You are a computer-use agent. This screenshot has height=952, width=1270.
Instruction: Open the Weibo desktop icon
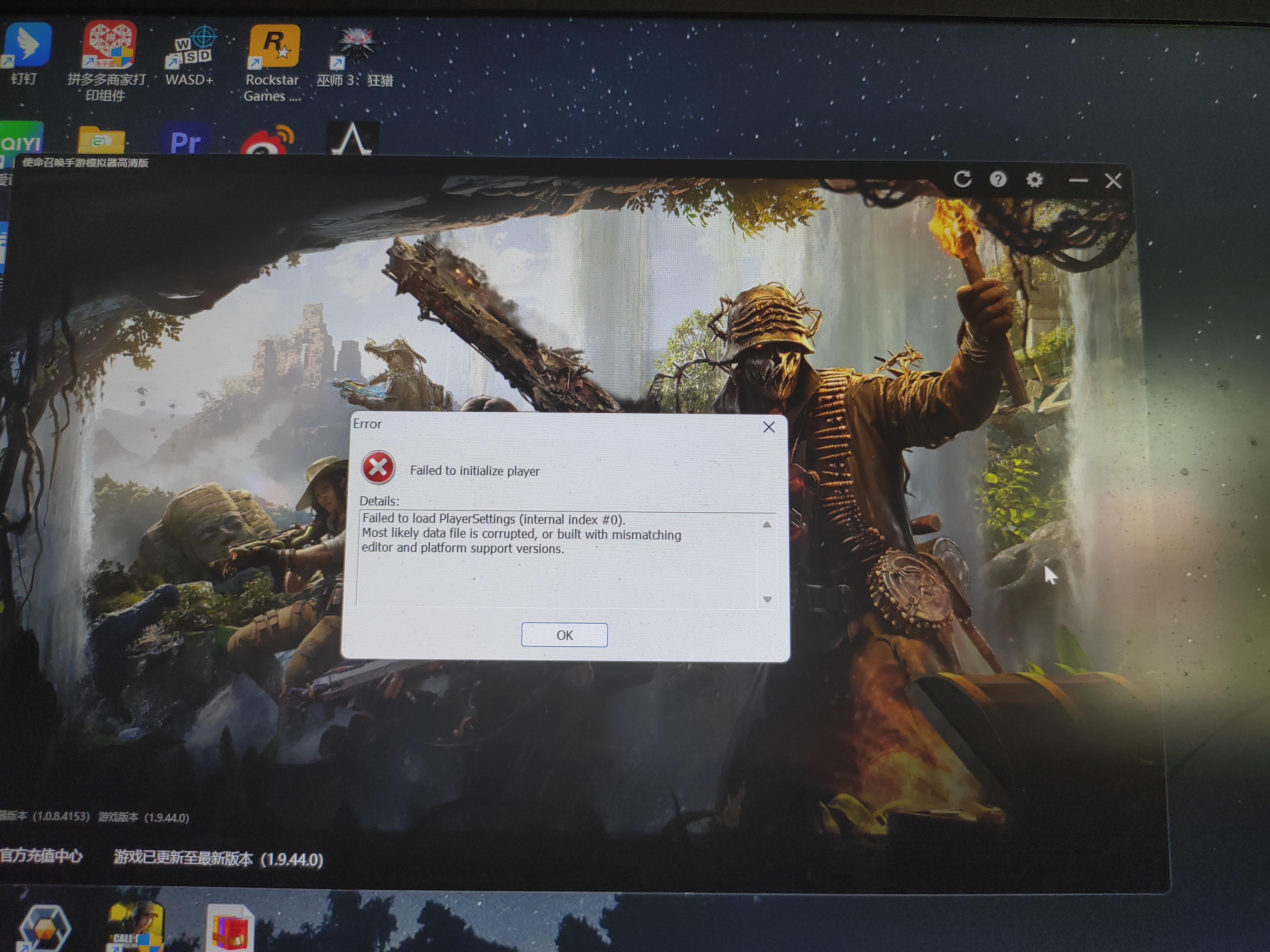268,140
